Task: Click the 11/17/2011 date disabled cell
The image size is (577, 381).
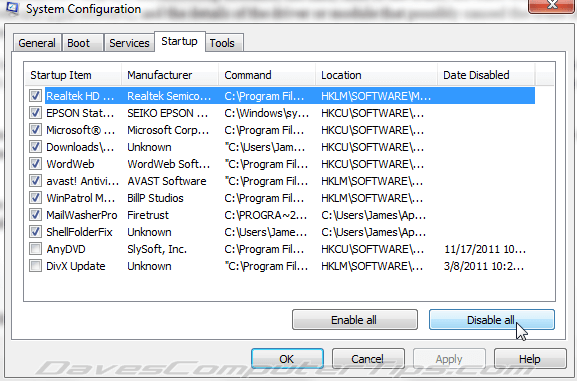Action: coord(485,249)
